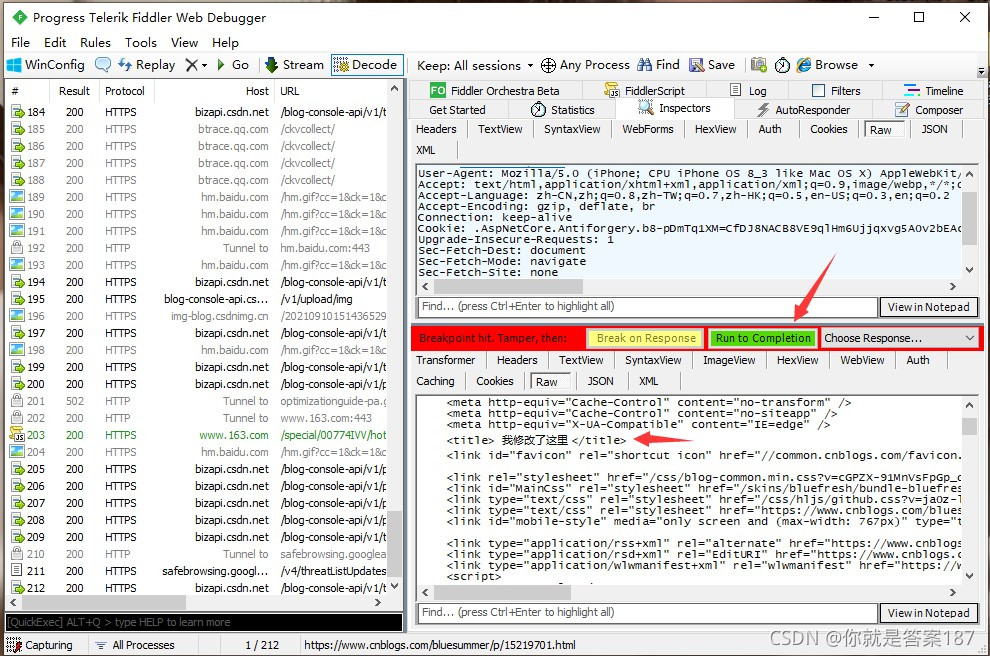
Task: Click the comment speech bubble icon
Action: click(103, 65)
